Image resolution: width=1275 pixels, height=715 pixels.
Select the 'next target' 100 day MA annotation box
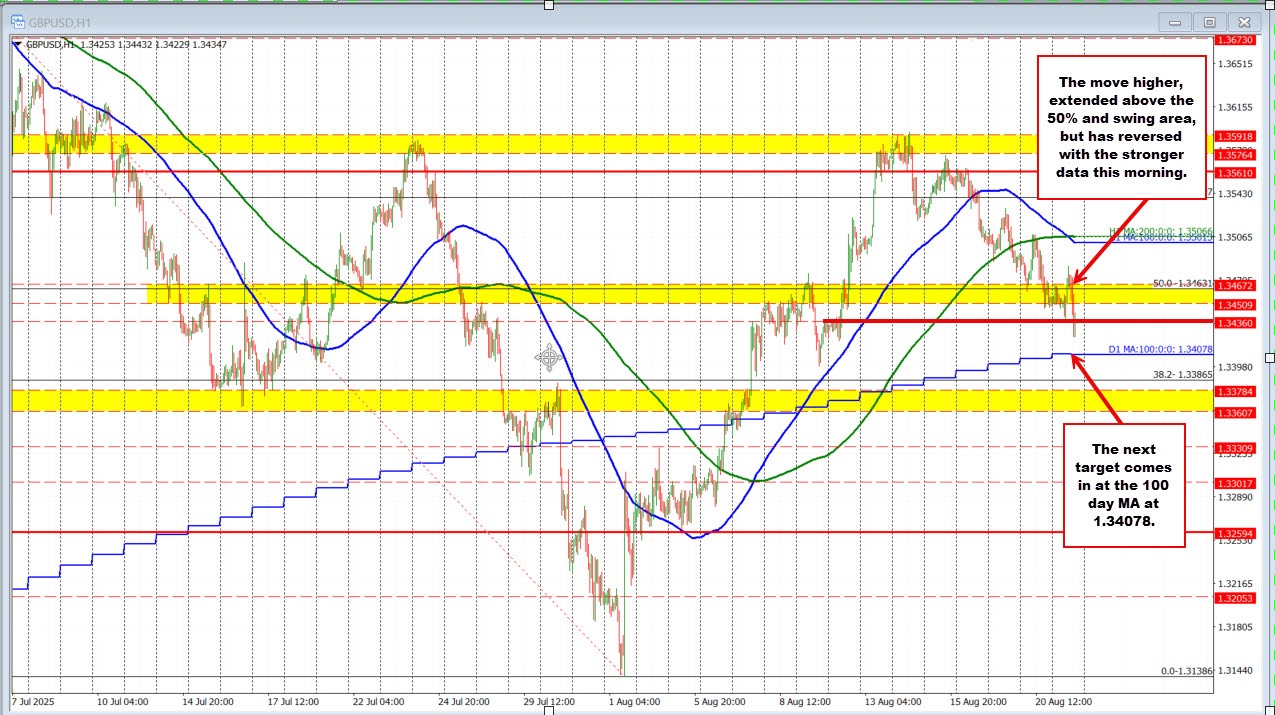1123,485
